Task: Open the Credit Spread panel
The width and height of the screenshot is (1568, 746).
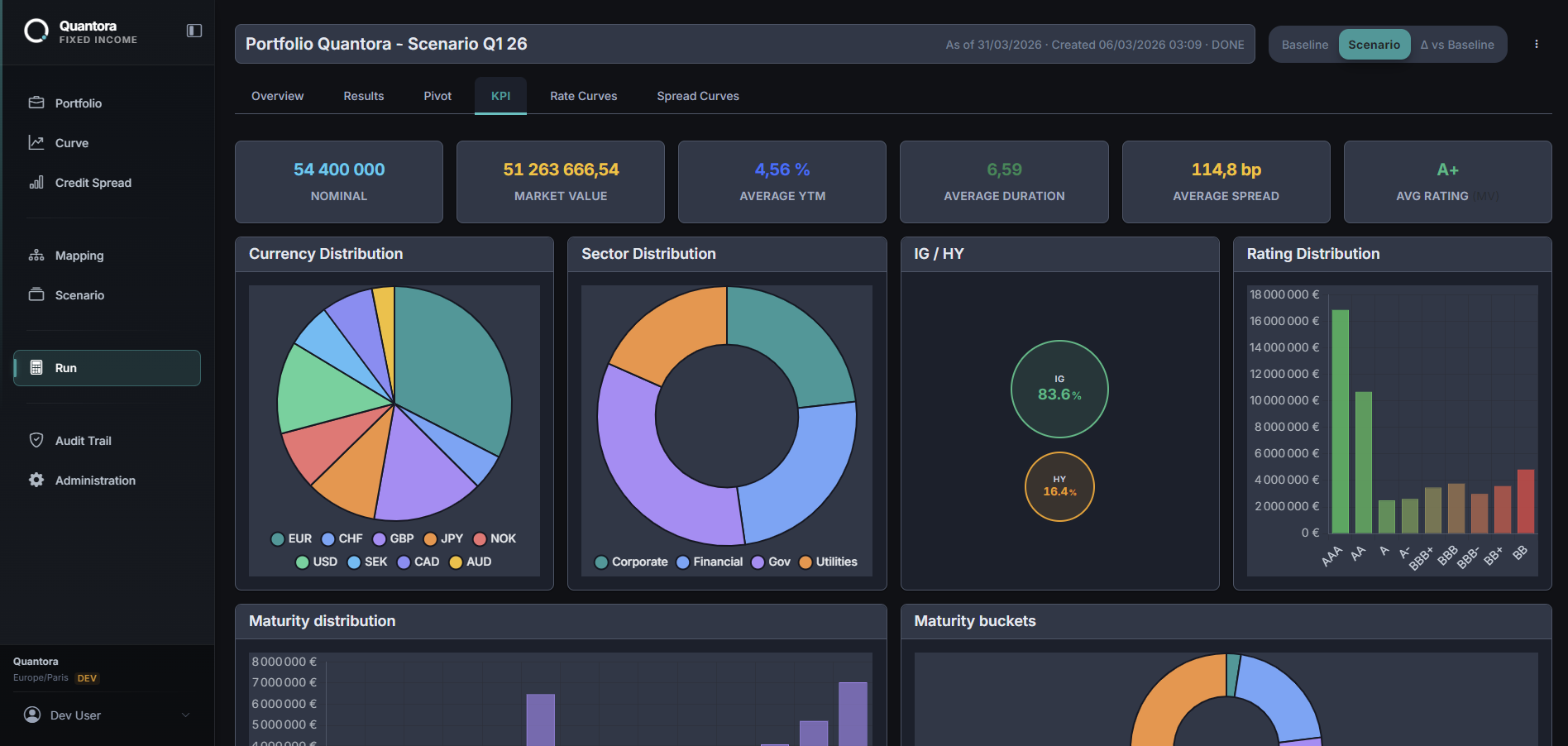Action: [x=93, y=183]
